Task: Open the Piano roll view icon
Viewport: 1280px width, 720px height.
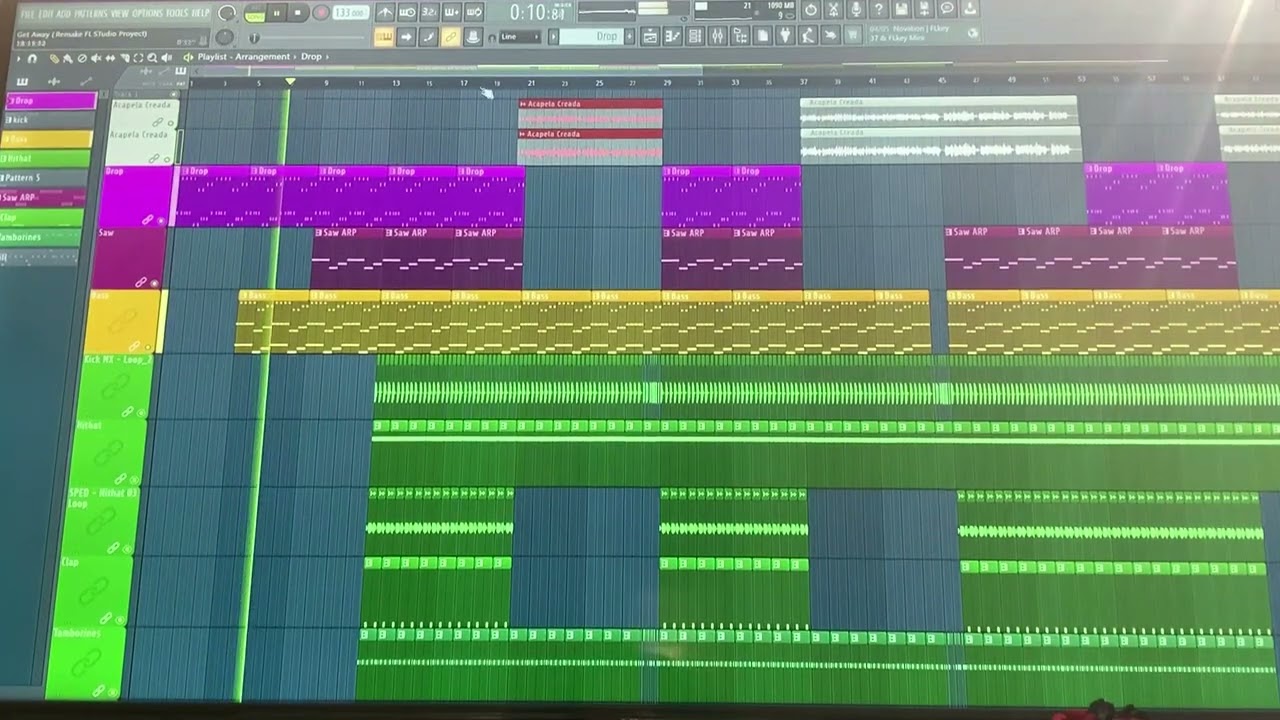Action: point(672,36)
